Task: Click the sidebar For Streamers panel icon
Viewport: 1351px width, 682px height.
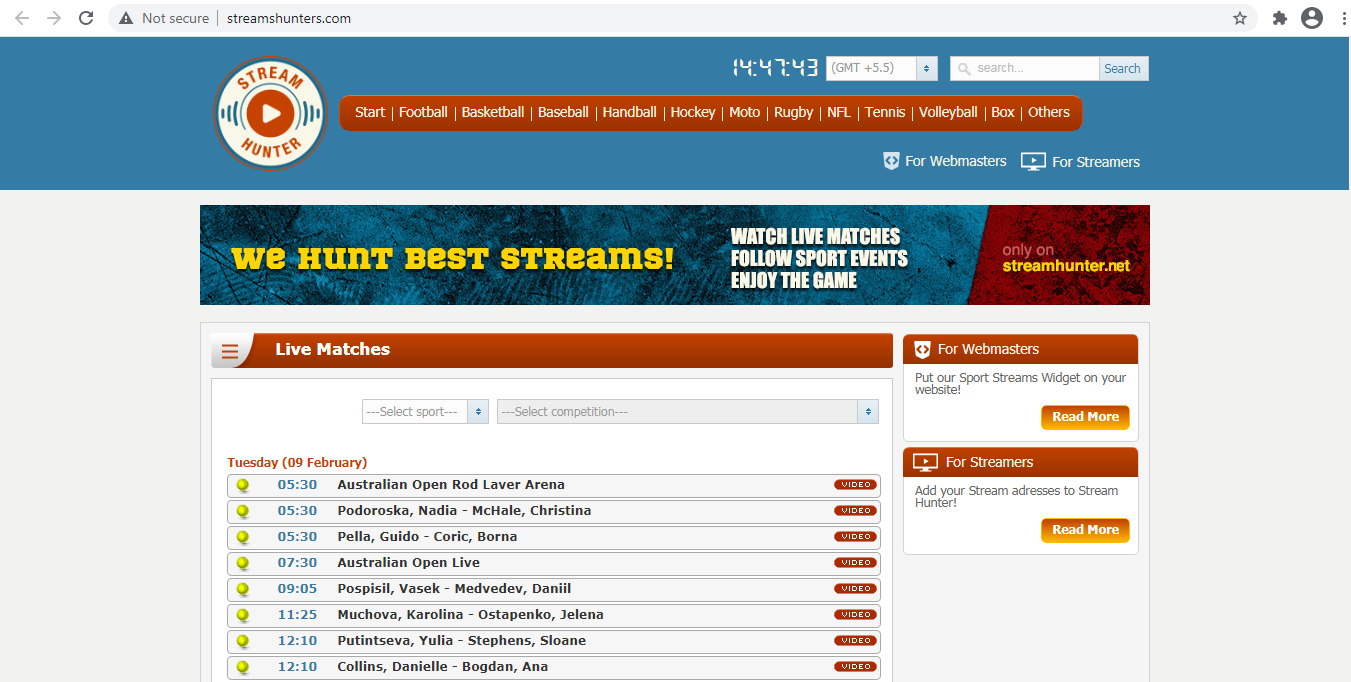Action: tap(926, 463)
